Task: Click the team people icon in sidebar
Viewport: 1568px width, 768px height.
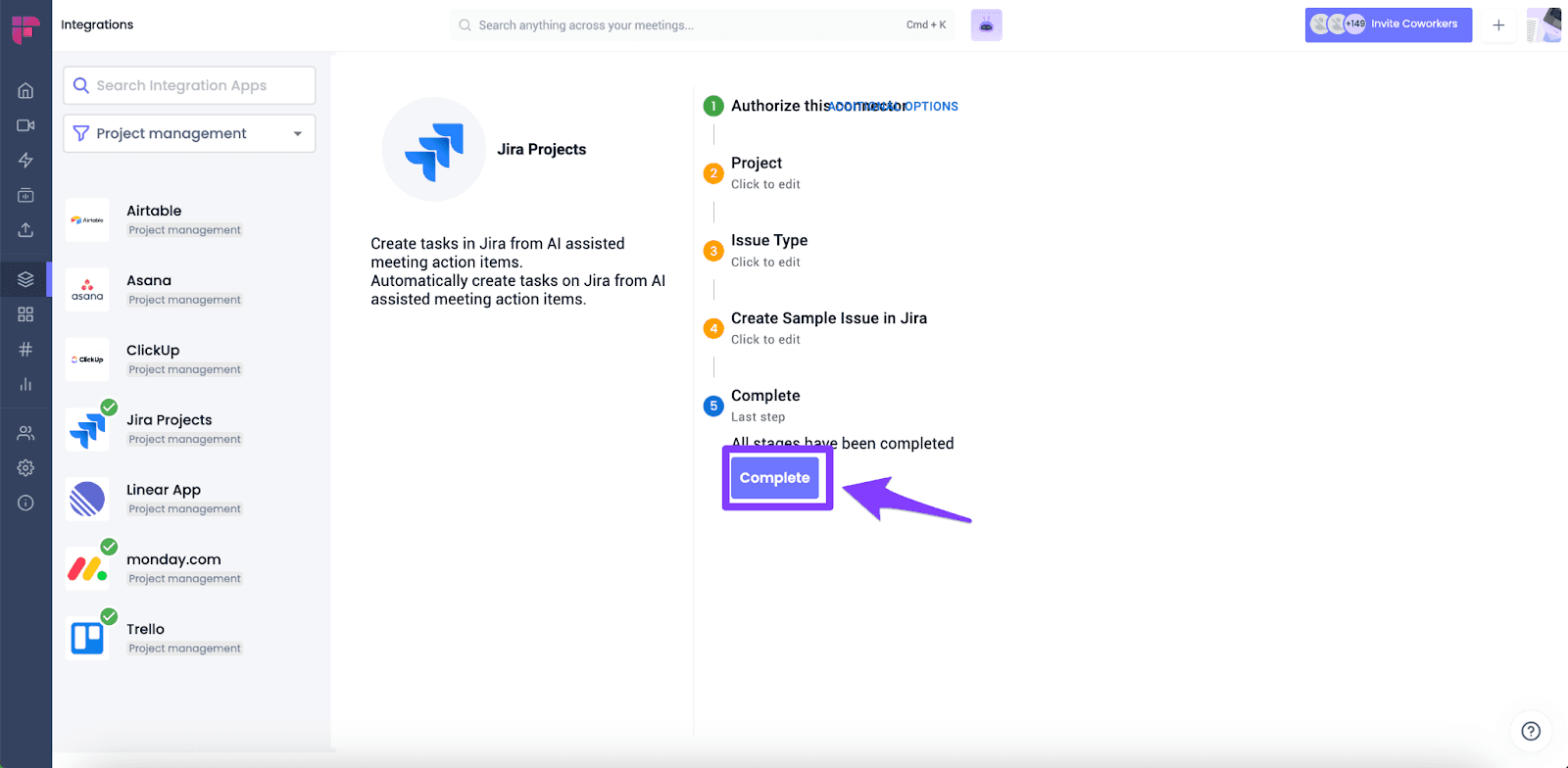Action: [25, 433]
